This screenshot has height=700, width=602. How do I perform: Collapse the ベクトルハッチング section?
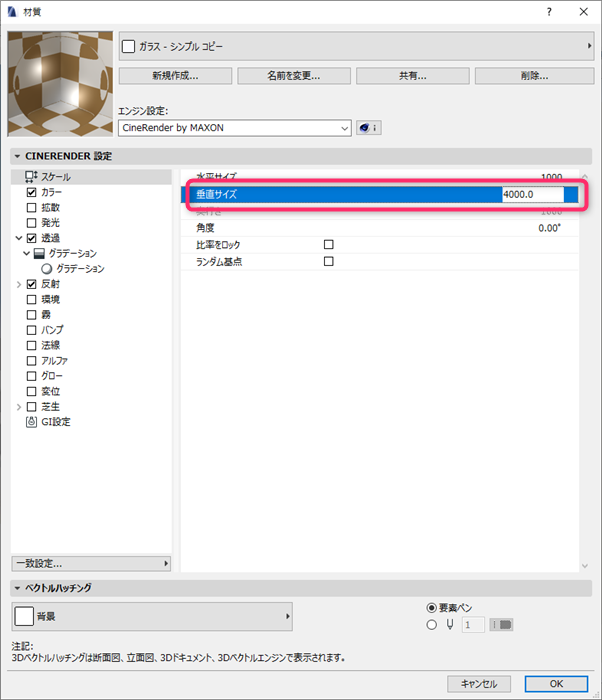(17, 588)
